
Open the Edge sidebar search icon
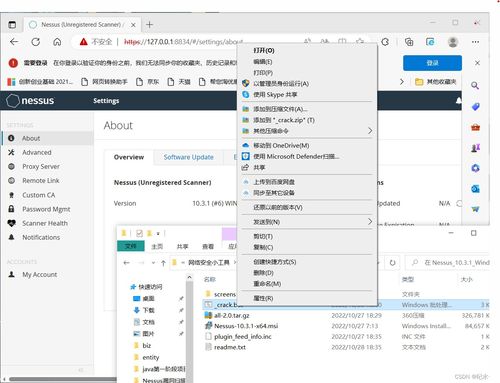point(475,86)
